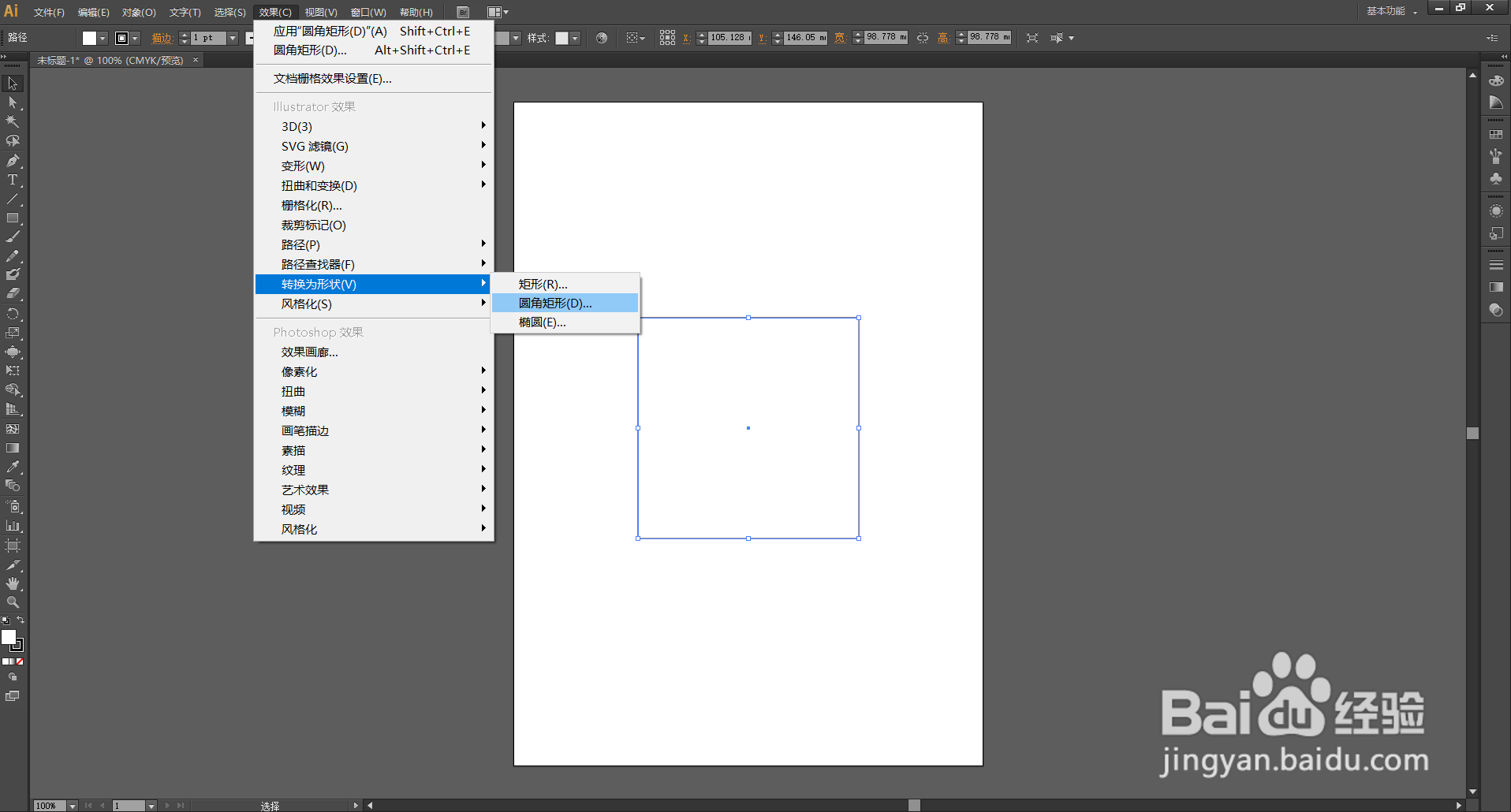Change the screen mode

(x=13, y=696)
